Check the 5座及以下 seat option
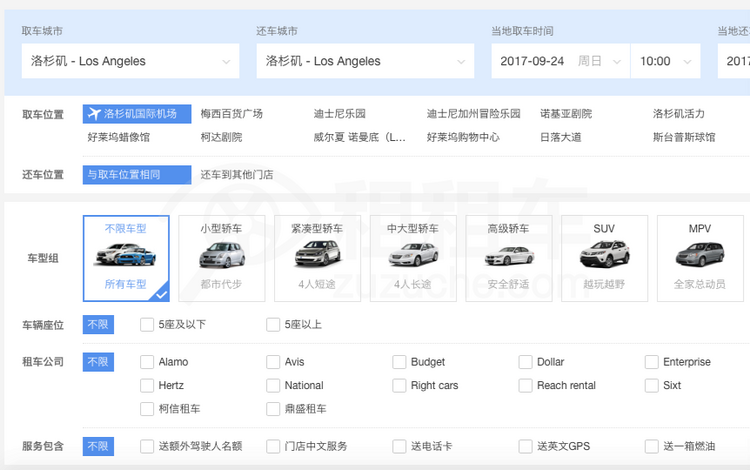The width and height of the screenshot is (750, 470). point(147,325)
